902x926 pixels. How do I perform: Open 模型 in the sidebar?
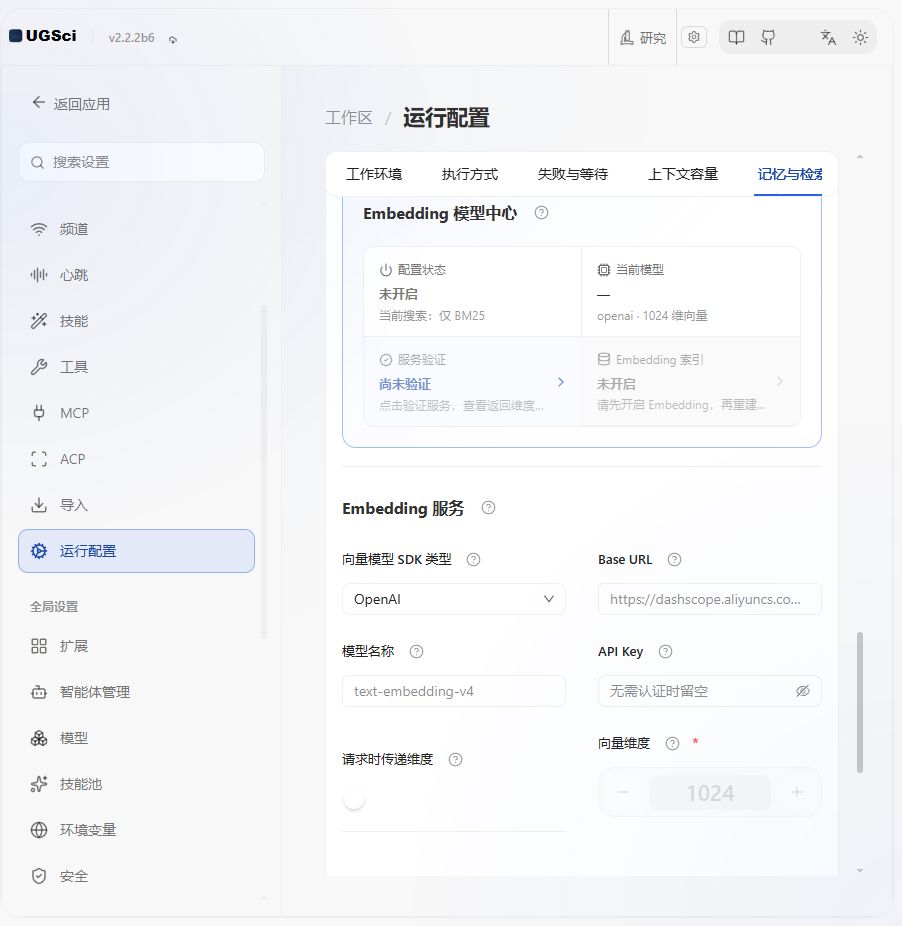point(136,738)
